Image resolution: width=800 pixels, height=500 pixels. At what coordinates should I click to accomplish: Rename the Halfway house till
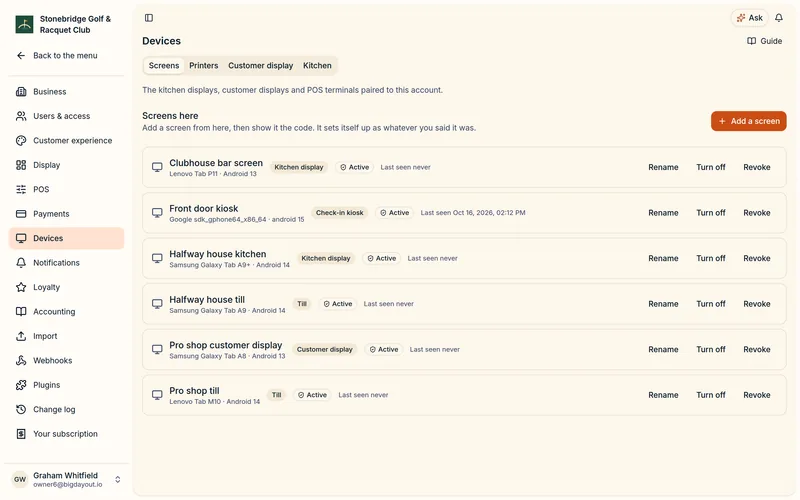point(663,304)
